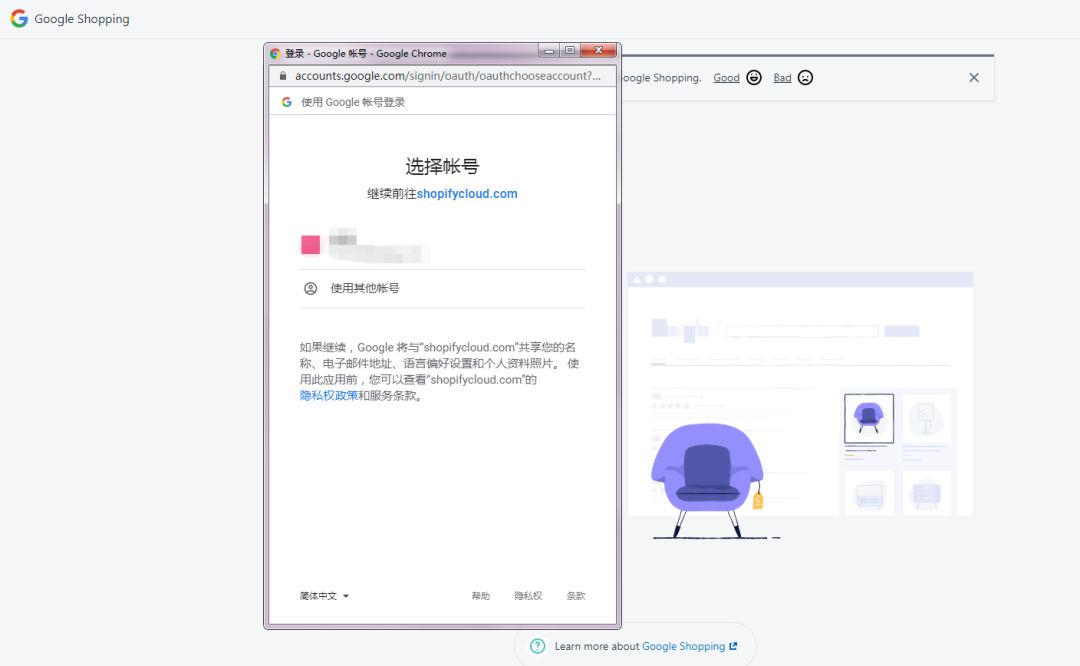
Task: Click the Chrome icon in popup title bar
Action: point(275,53)
